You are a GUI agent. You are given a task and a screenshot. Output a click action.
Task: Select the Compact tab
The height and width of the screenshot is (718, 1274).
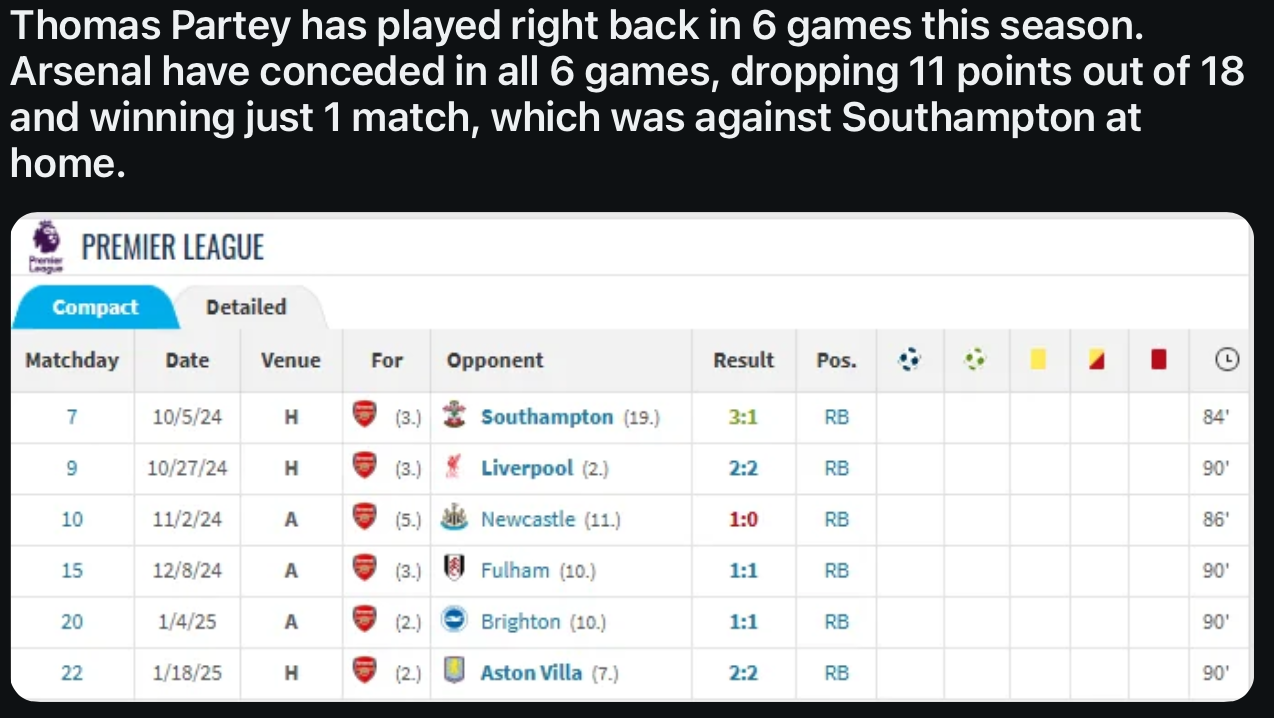95,307
